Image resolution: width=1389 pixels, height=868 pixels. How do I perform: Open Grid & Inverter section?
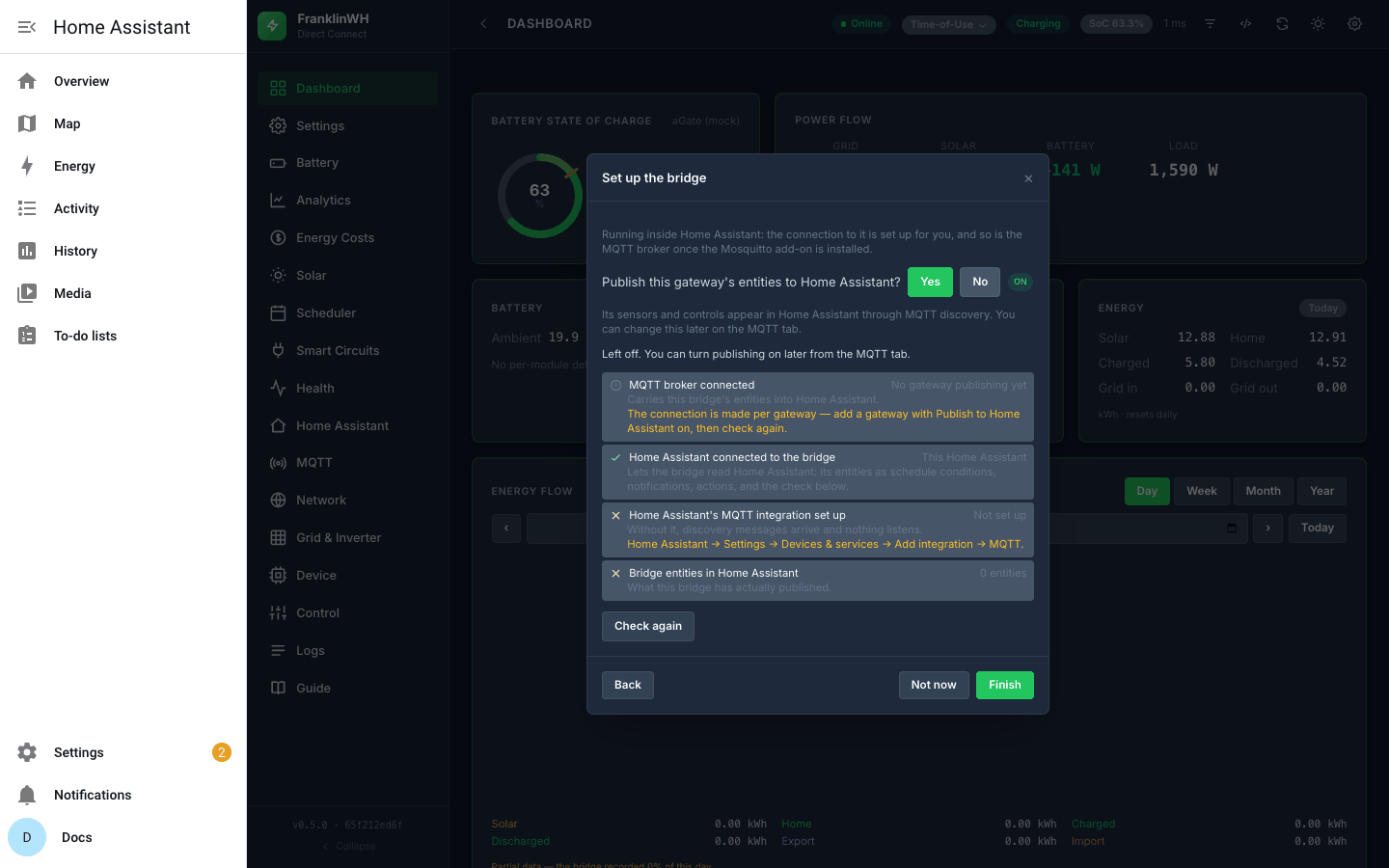[348, 537]
